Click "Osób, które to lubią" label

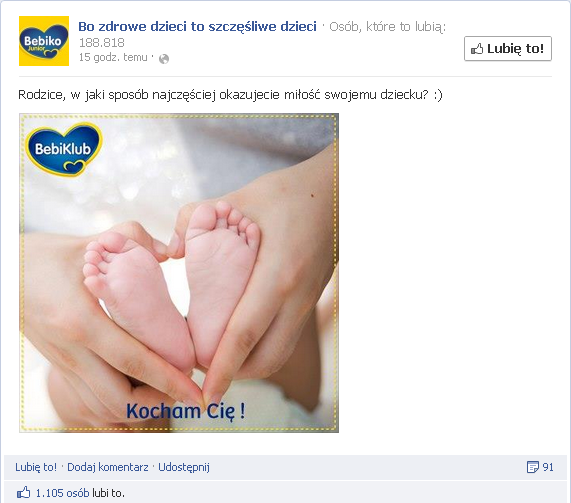click(x=387, y=27)
